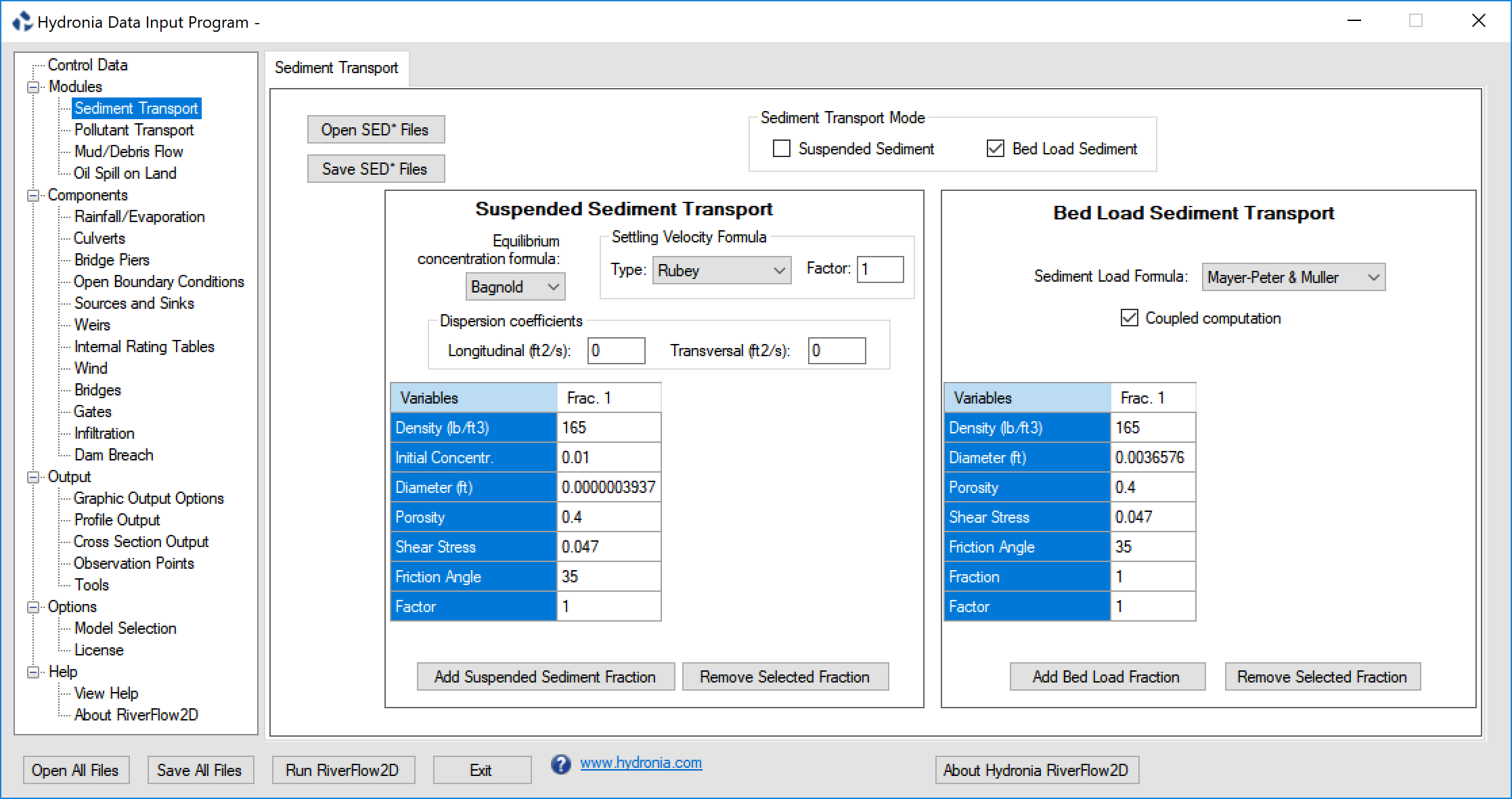1512x799 pixels.
Task: Select Bridge Piers in the tree
Action: [x=112, y=260]
